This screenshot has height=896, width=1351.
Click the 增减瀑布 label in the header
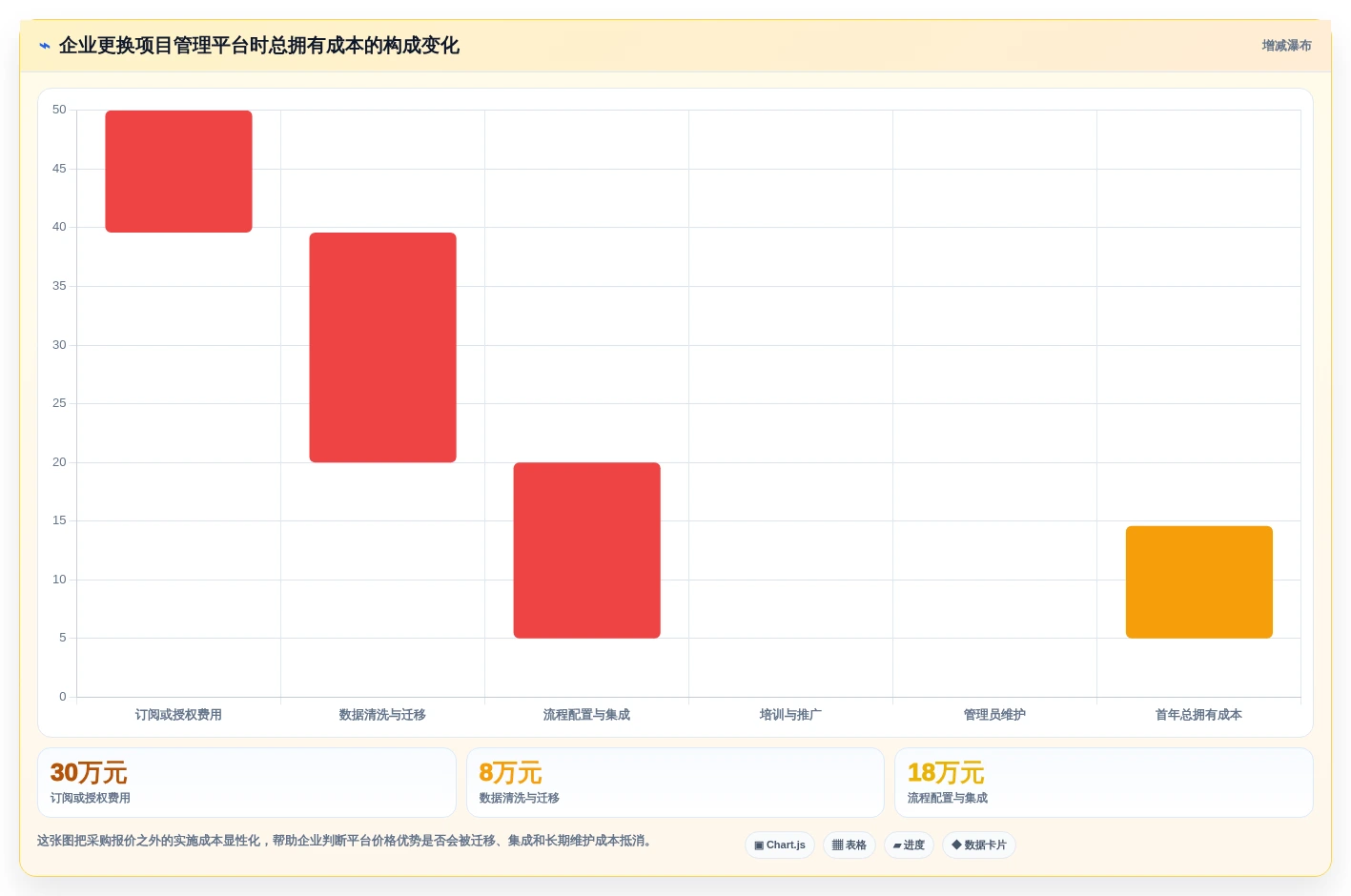[1286, 46]
